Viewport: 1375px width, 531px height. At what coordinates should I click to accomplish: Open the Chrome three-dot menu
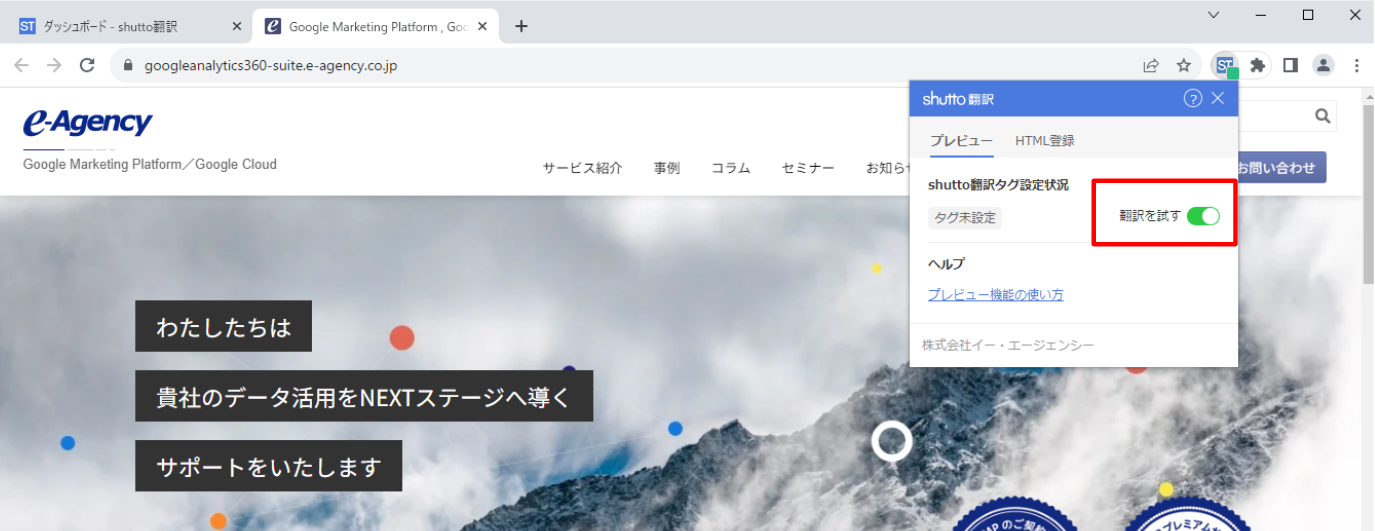point(1356,65)
